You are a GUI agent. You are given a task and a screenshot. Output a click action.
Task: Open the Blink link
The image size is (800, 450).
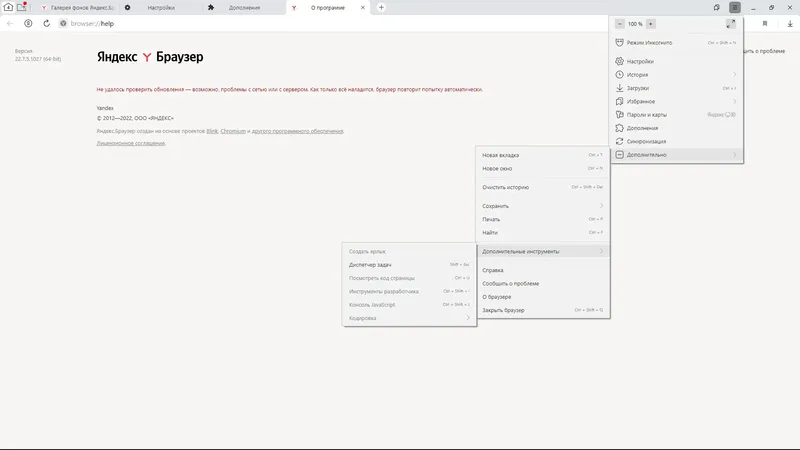coord(212,131)
